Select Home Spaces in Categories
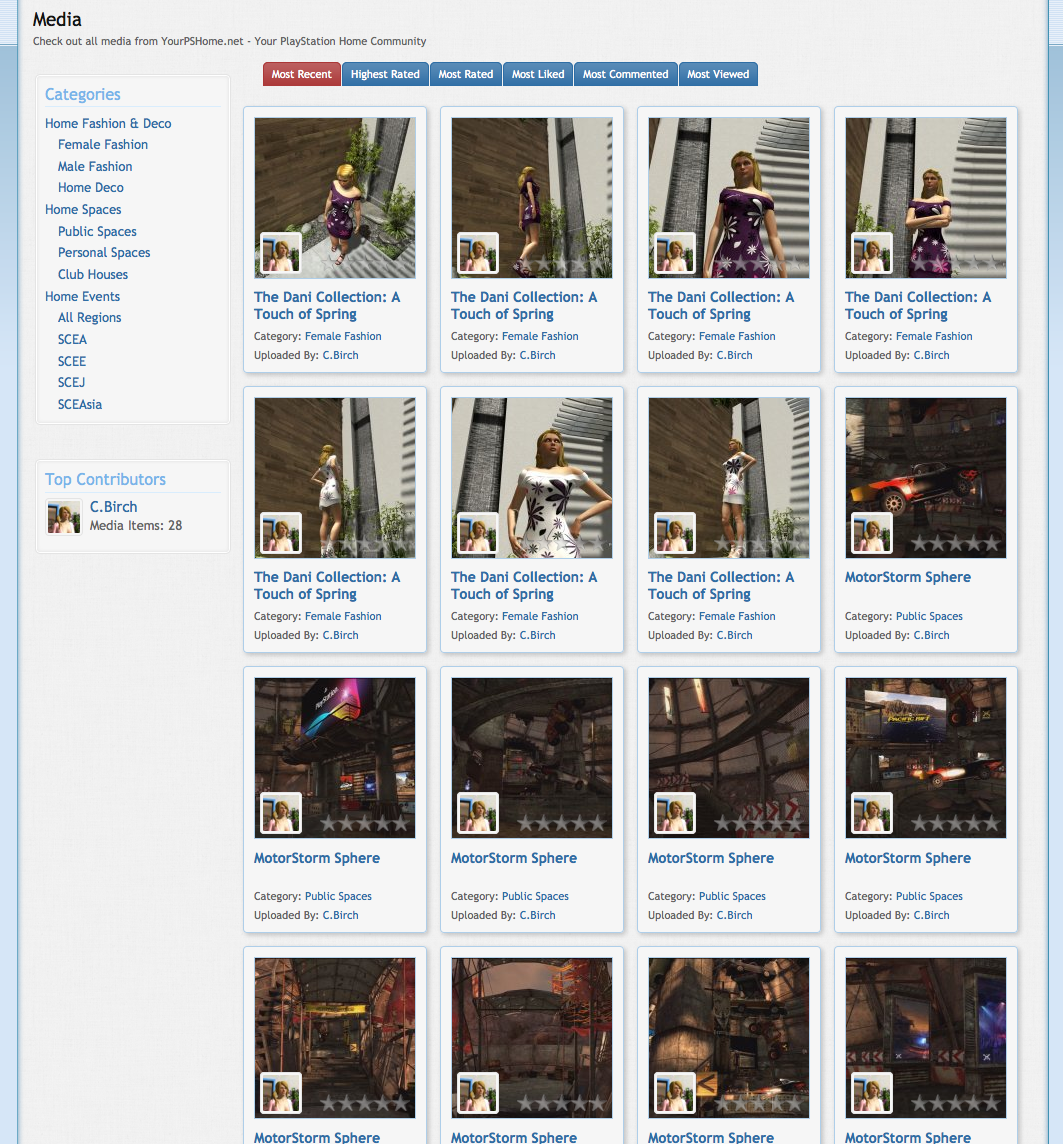The width and height of the screenshot is (1063, 1144). pos(83,209)
